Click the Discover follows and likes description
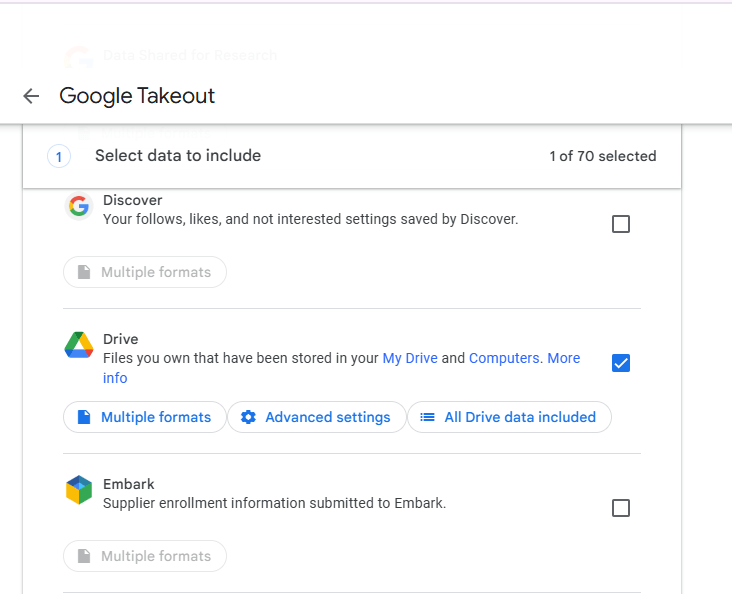 coord(310,219)
